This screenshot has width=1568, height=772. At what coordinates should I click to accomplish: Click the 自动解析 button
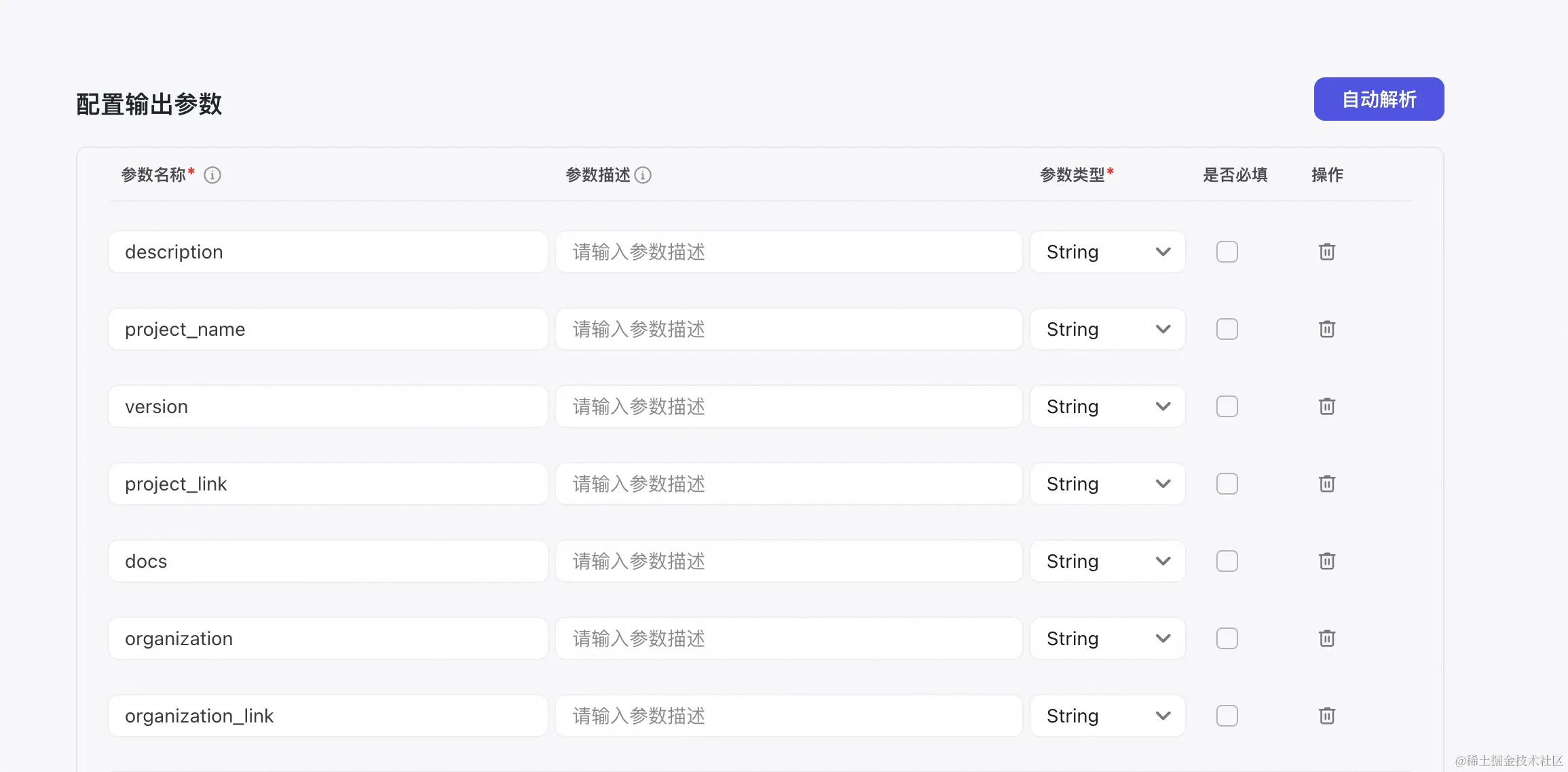tap(1379, 99)
